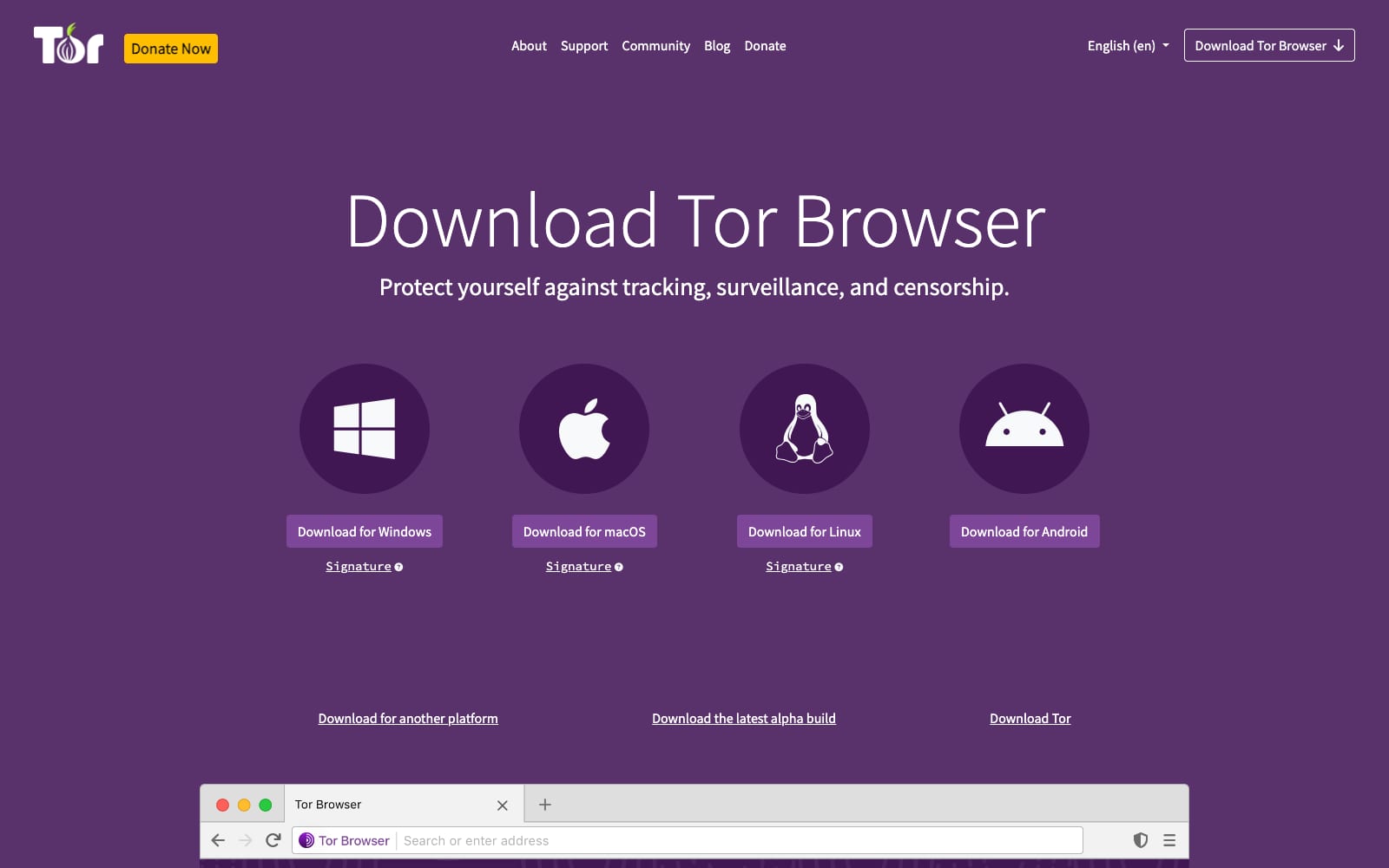Click the red close dot in mockup
Viewport: 1389px width, 868px height.
click(x=222, y=806)
